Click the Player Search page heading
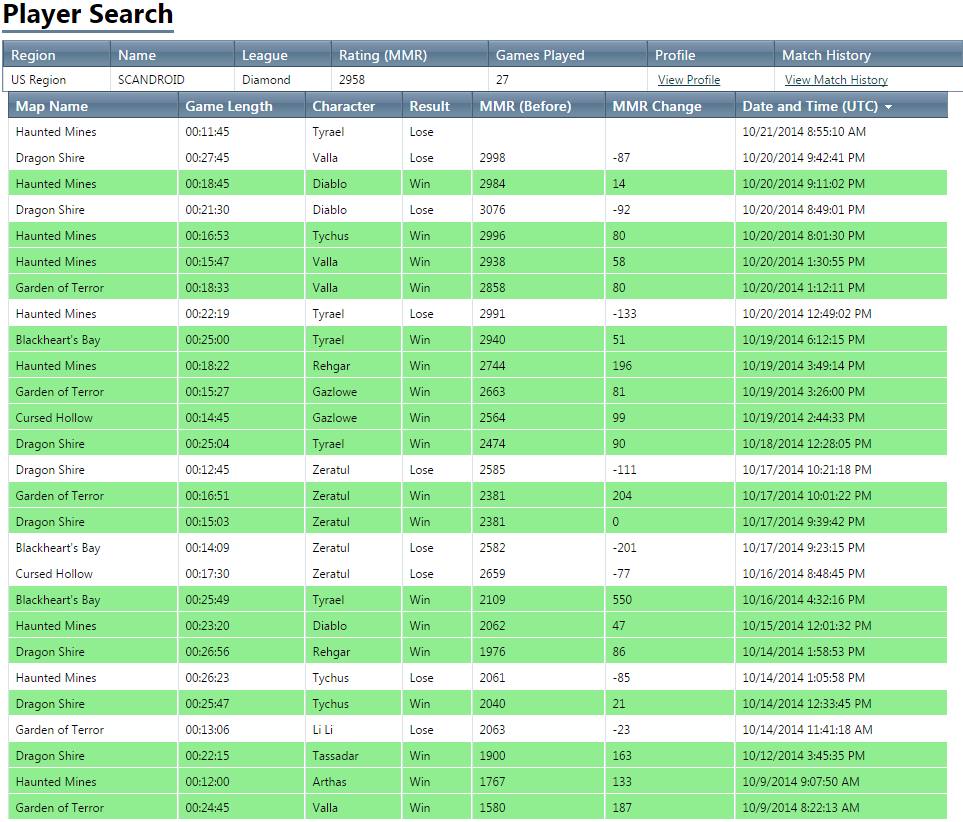 click(88, 15)
